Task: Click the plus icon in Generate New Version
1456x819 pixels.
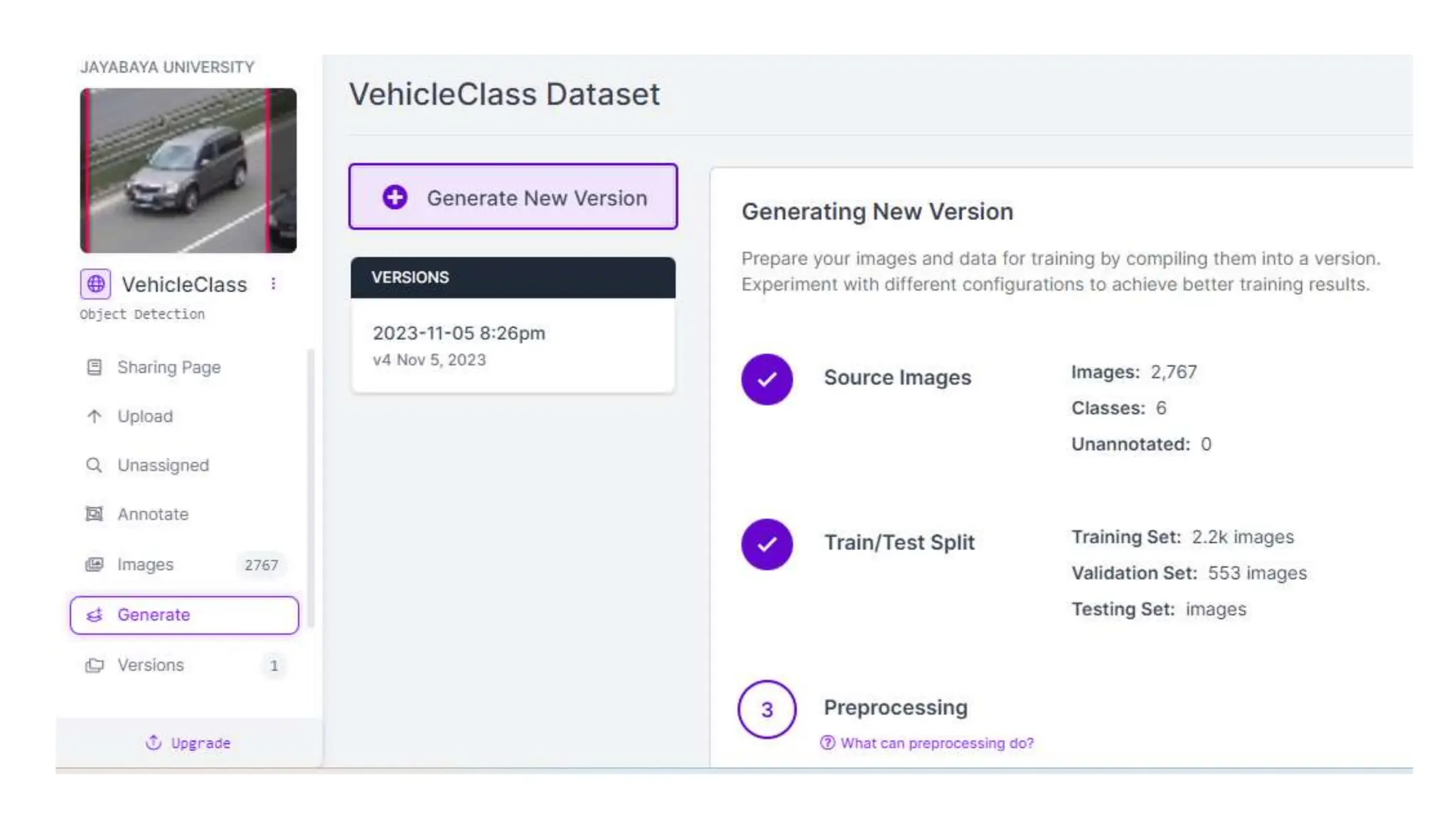Action: point(395,198)
